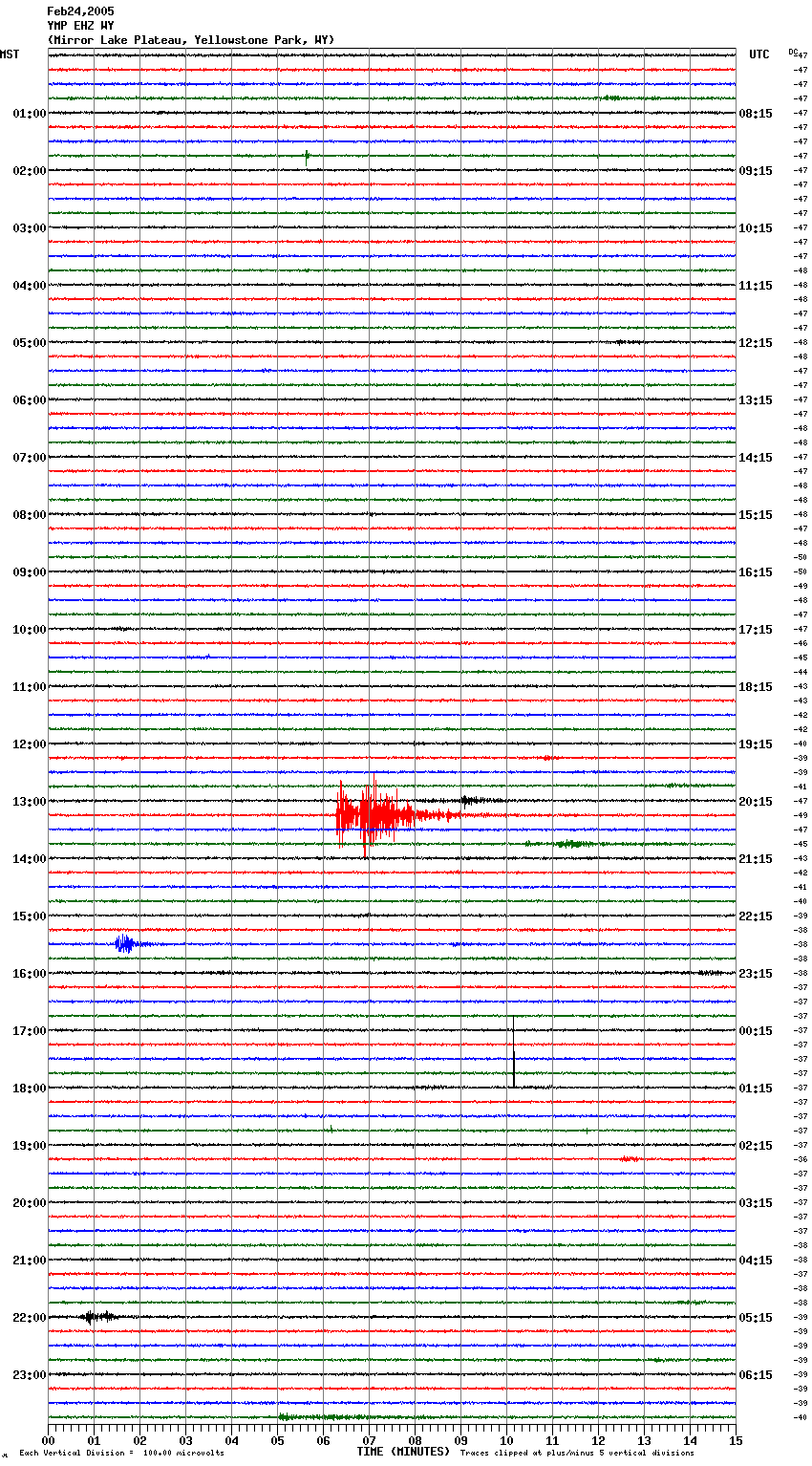
Task: Click the 05 minute axis tick label
Action: [277, 1440]
